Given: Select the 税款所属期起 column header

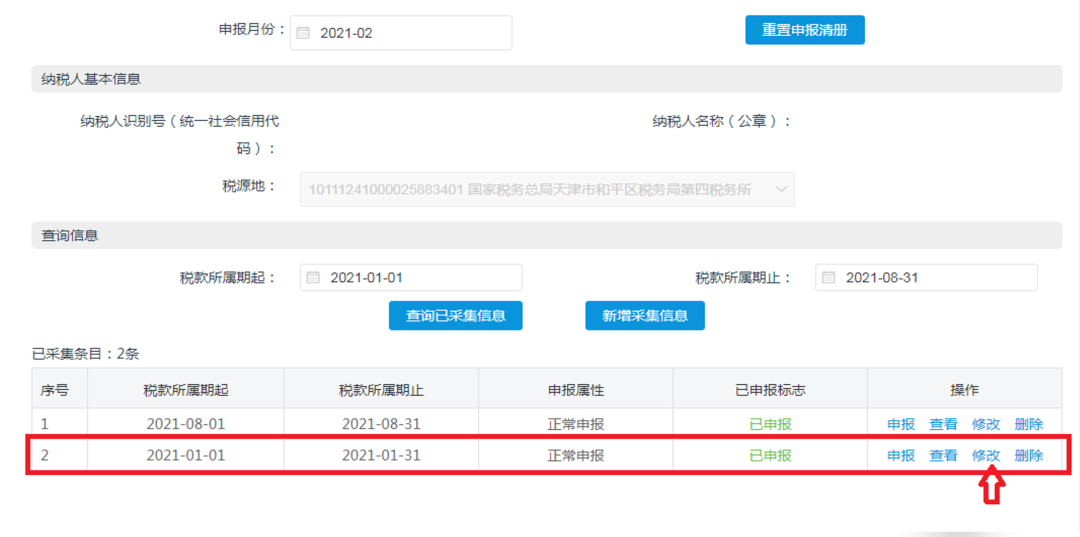Looking at the screenshot, I should coord(186,390).
